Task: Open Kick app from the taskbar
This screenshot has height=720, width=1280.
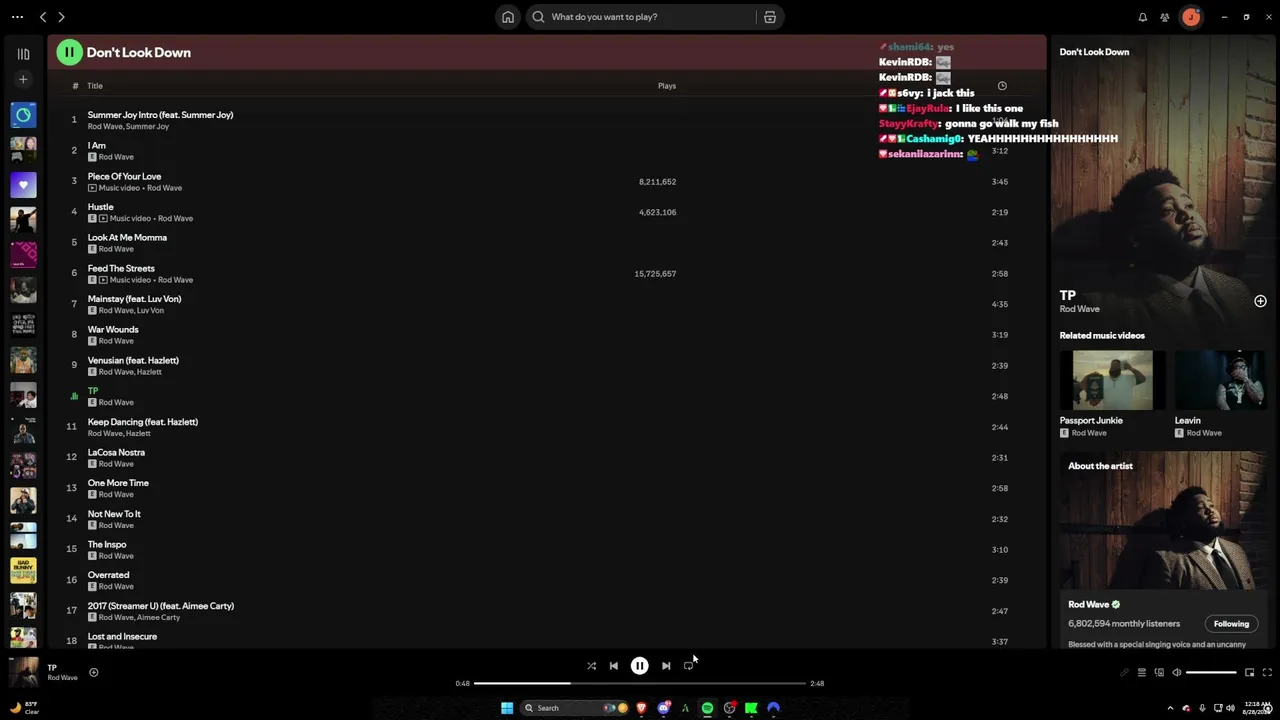Action: (751, 708)
